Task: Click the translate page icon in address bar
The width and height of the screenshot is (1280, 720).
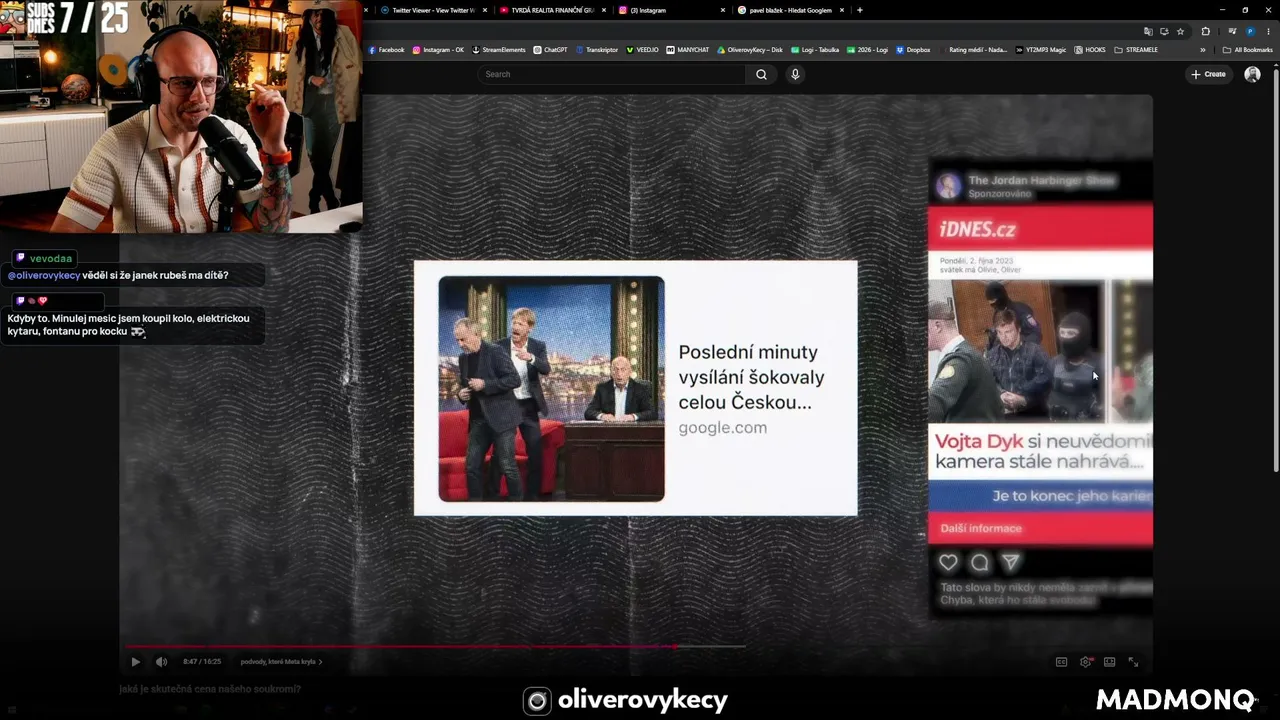Action: point(1148,31)
